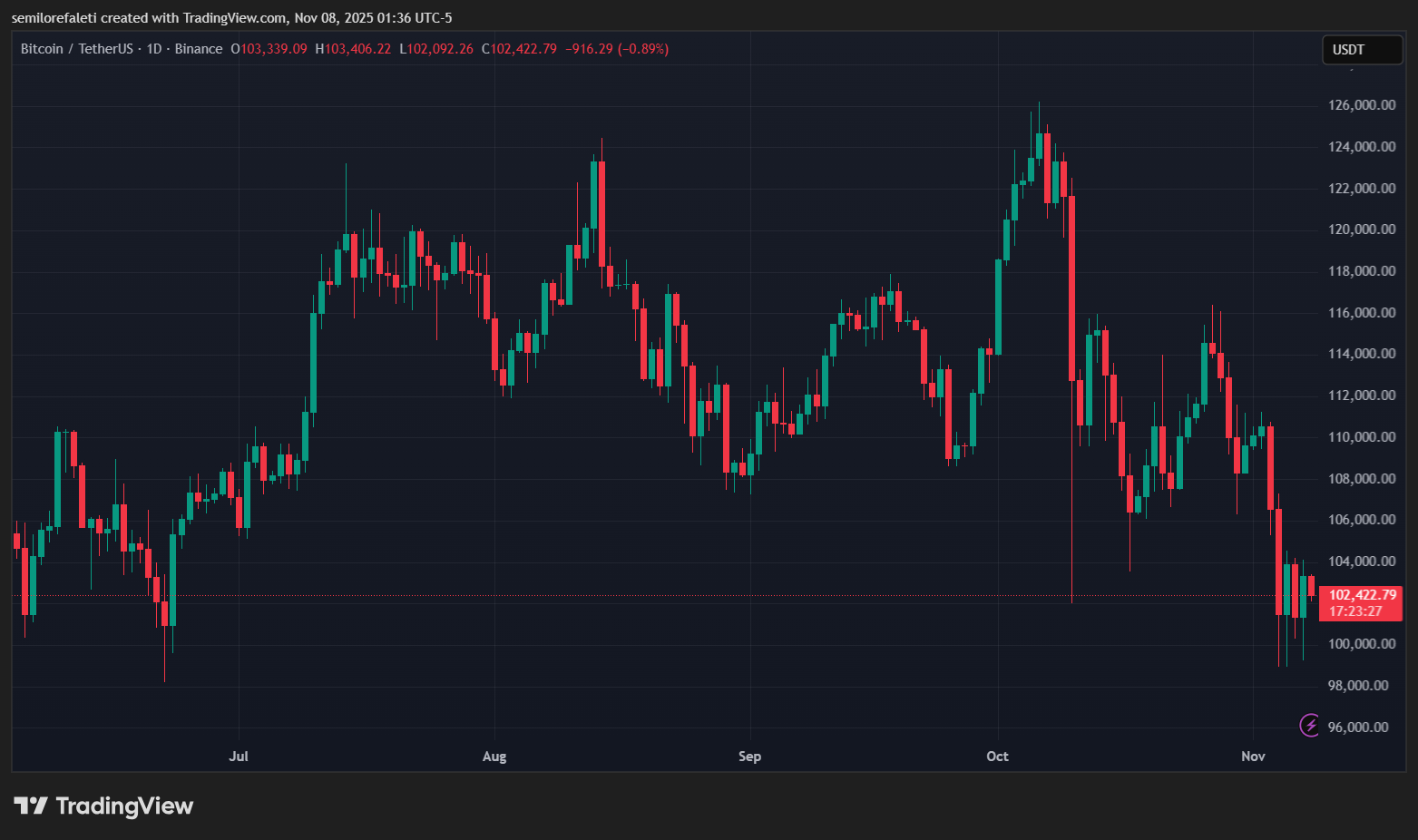The height and width of the screenshot is (840, 1418).
Task: Click the 96,000.00 price level label
Action: 1357,727
